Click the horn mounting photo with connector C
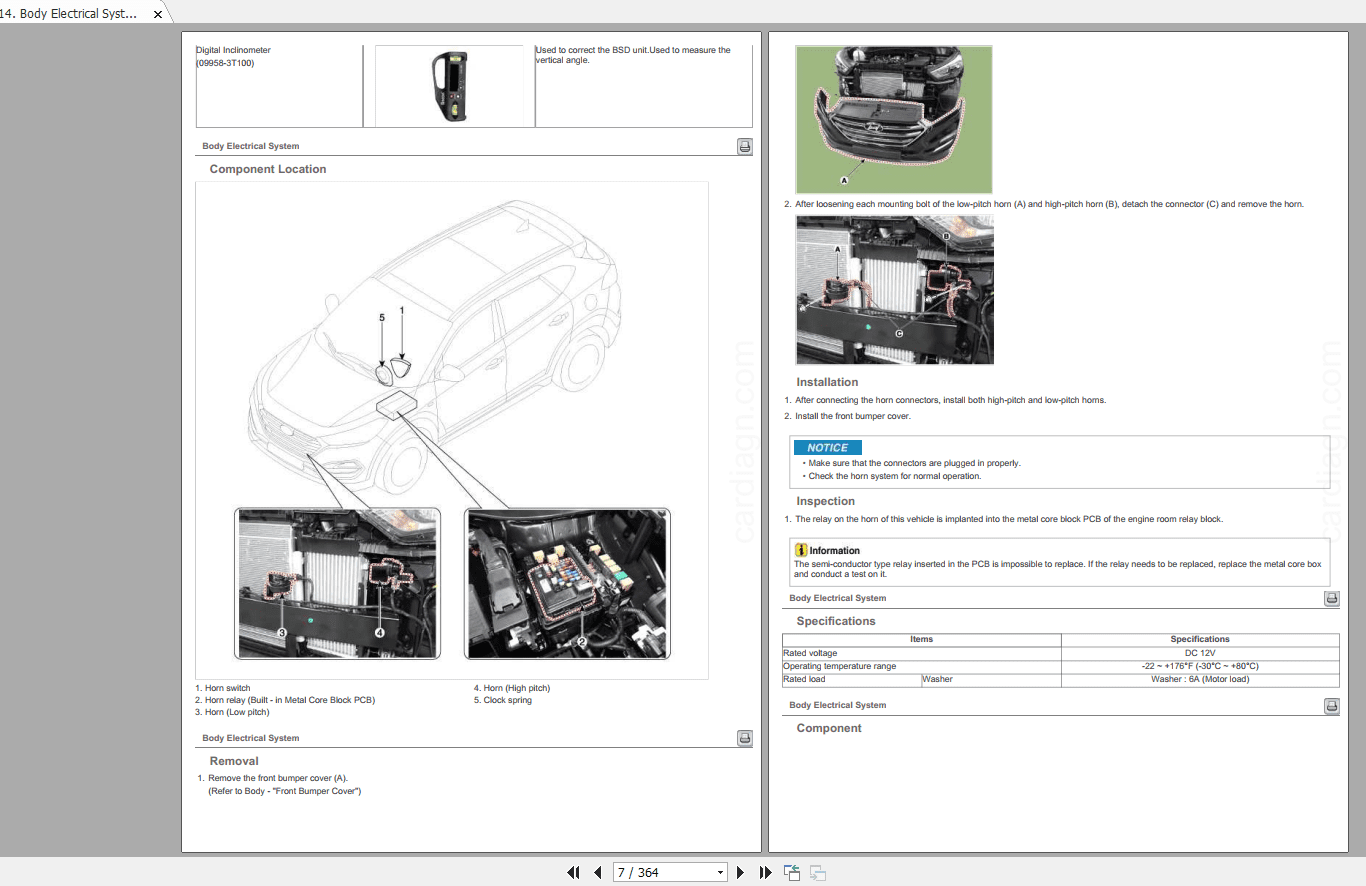The height and width of the screenshot is (886, 1366). (894, 290)
